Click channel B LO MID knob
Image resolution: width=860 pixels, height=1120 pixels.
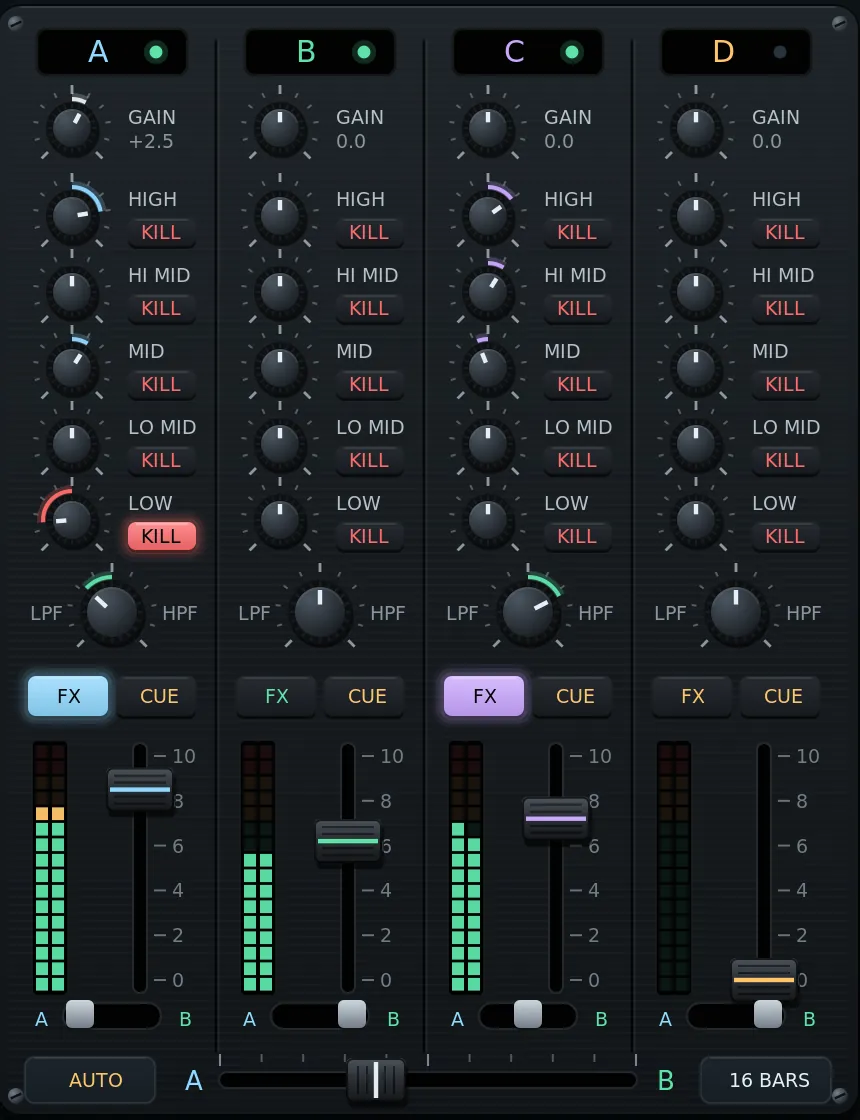(280, 444)
